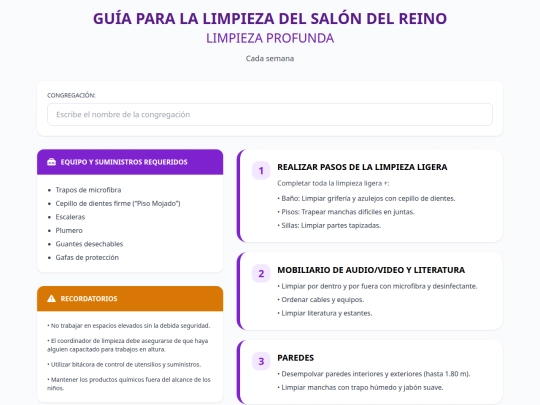This screenshot has height=405, width=540.
Task: Click the 'Paredes' heading
Action: (x=295, y=358)
